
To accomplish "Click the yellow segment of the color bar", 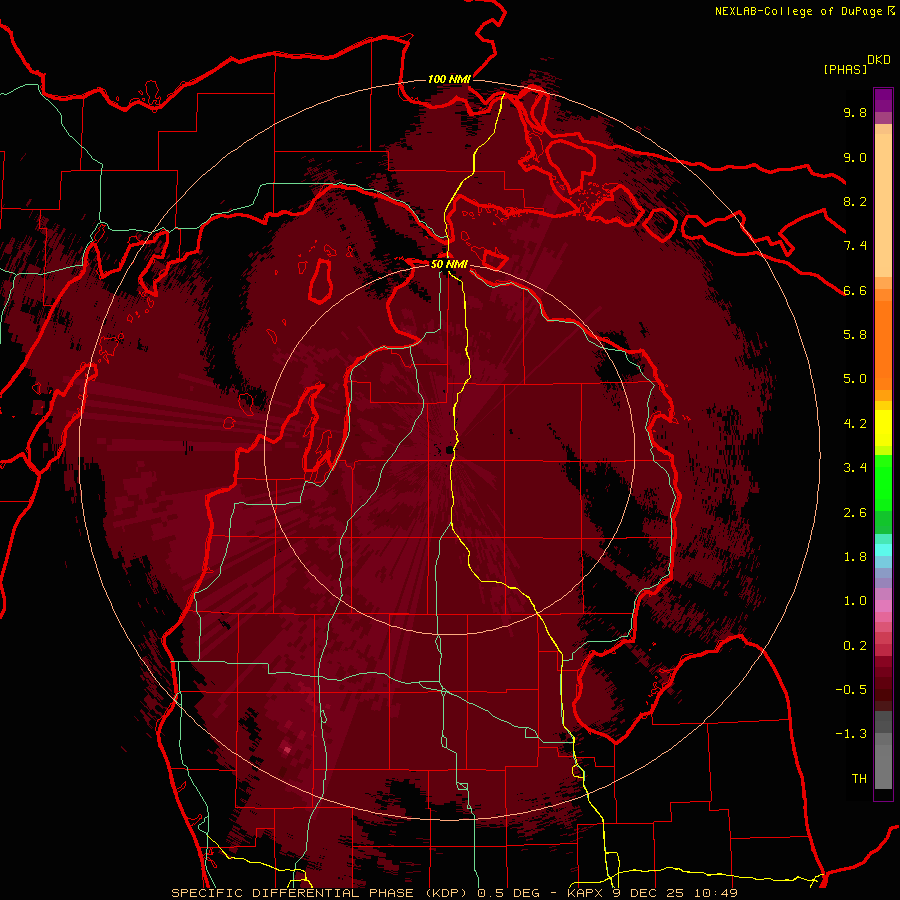I will pos(883,428).
